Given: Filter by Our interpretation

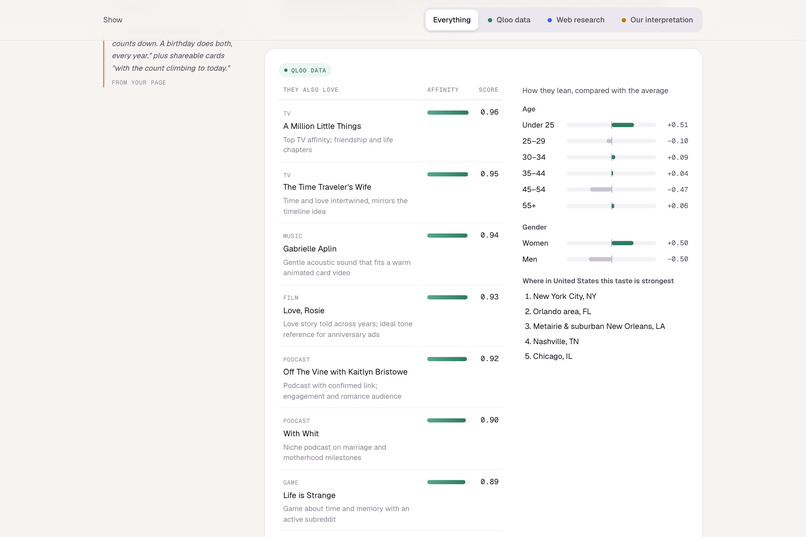Looking at the screenshot, I should click(x=656, y=20).
